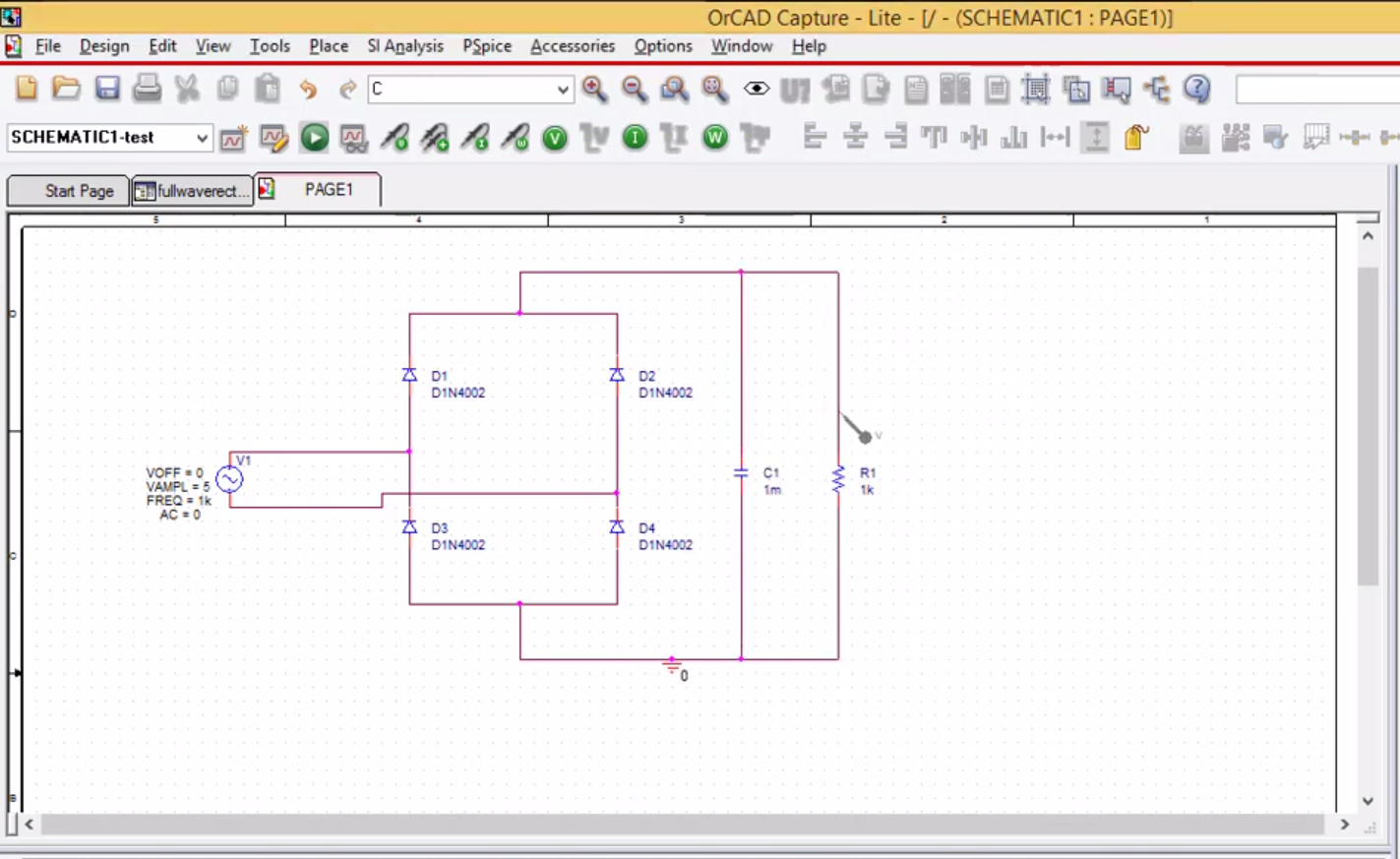The image size is (1400, 859).
Task: Open the Accessories menu
Action: tap(573, 46)
